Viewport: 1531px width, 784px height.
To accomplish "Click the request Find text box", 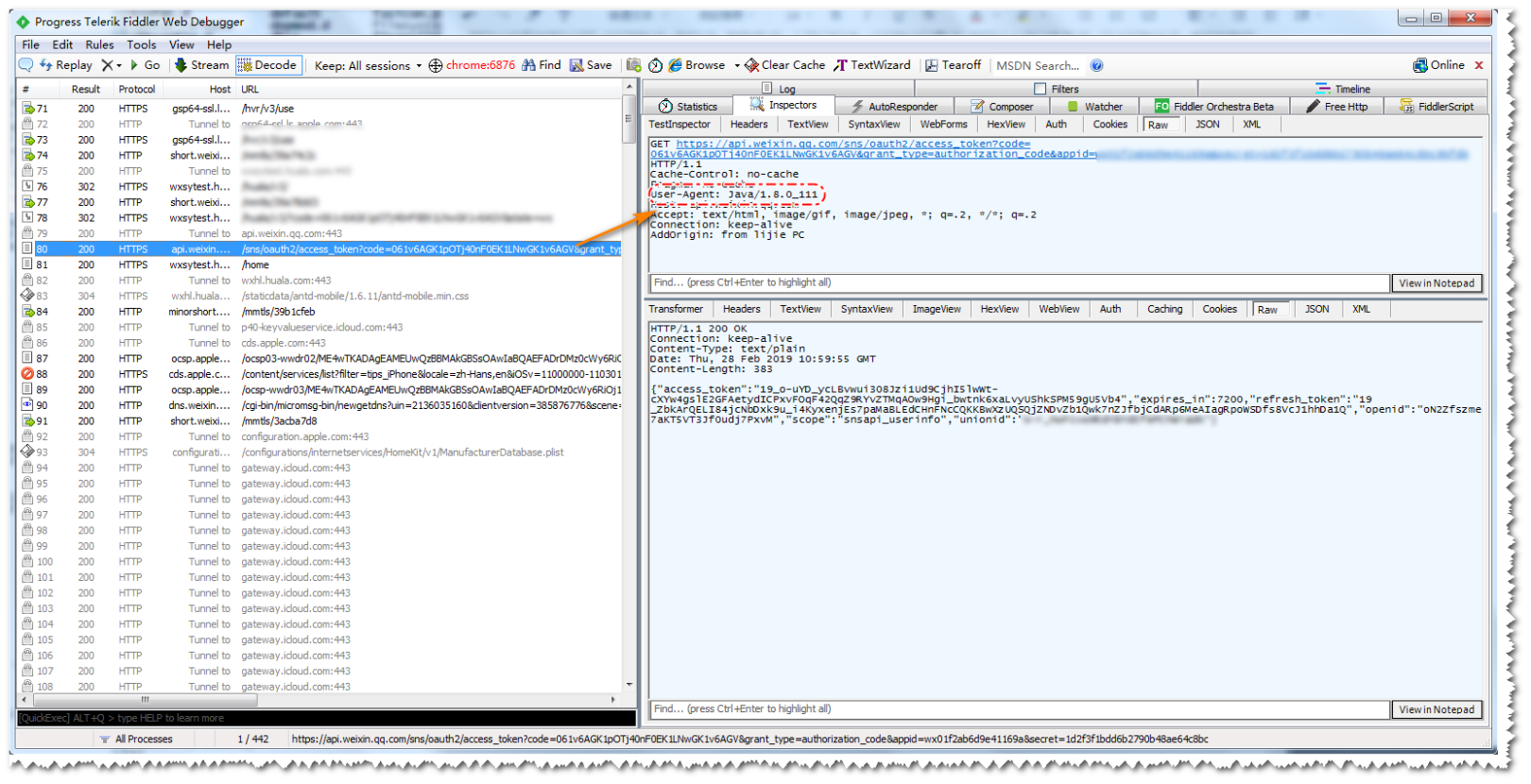I will click(1020, 283).
